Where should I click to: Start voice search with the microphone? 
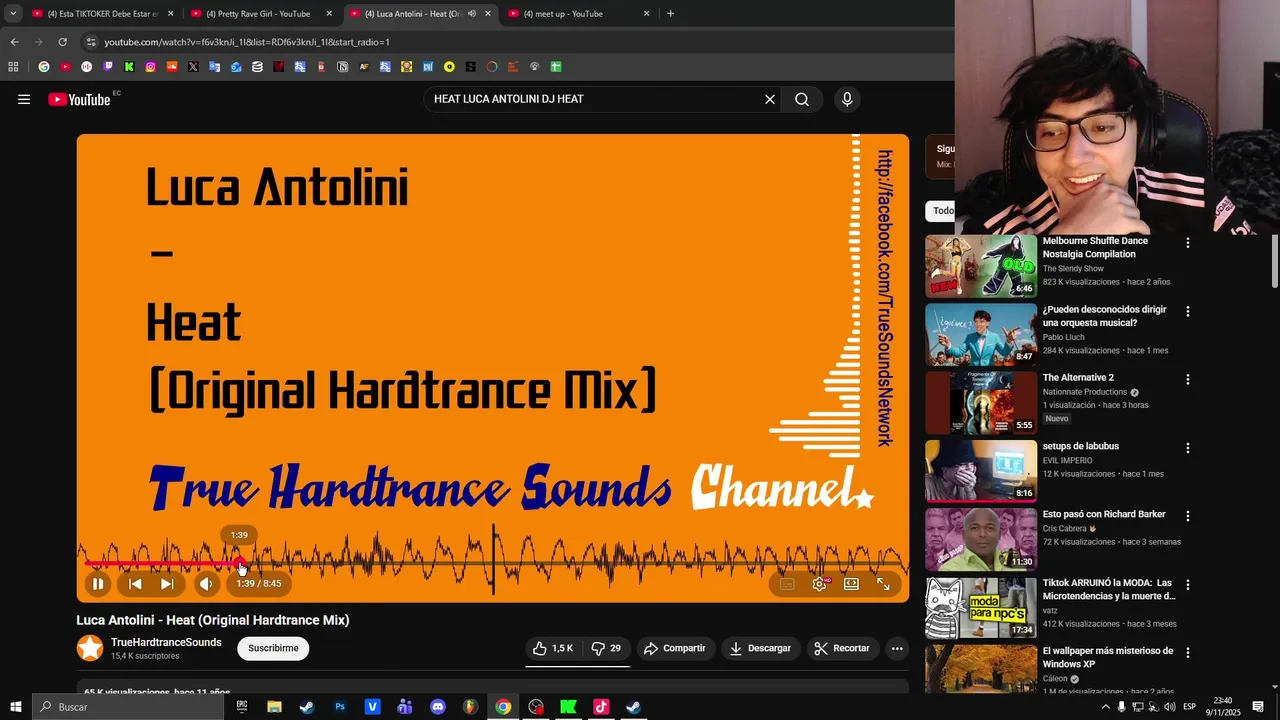tap(847, 99)
